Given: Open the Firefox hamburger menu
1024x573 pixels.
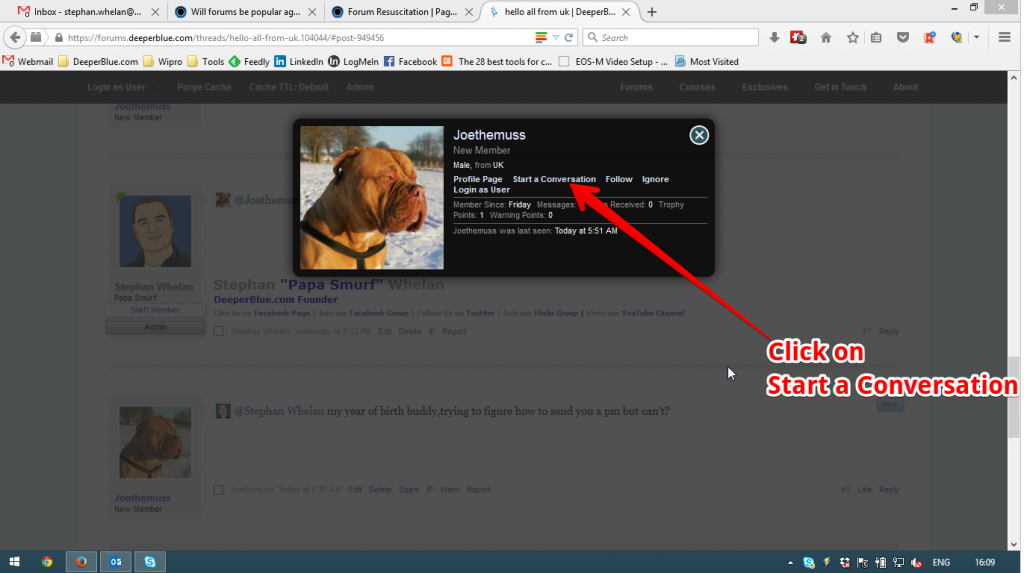Looking at the screenshot, I should pyautogui.click(x=1004, y=38).
